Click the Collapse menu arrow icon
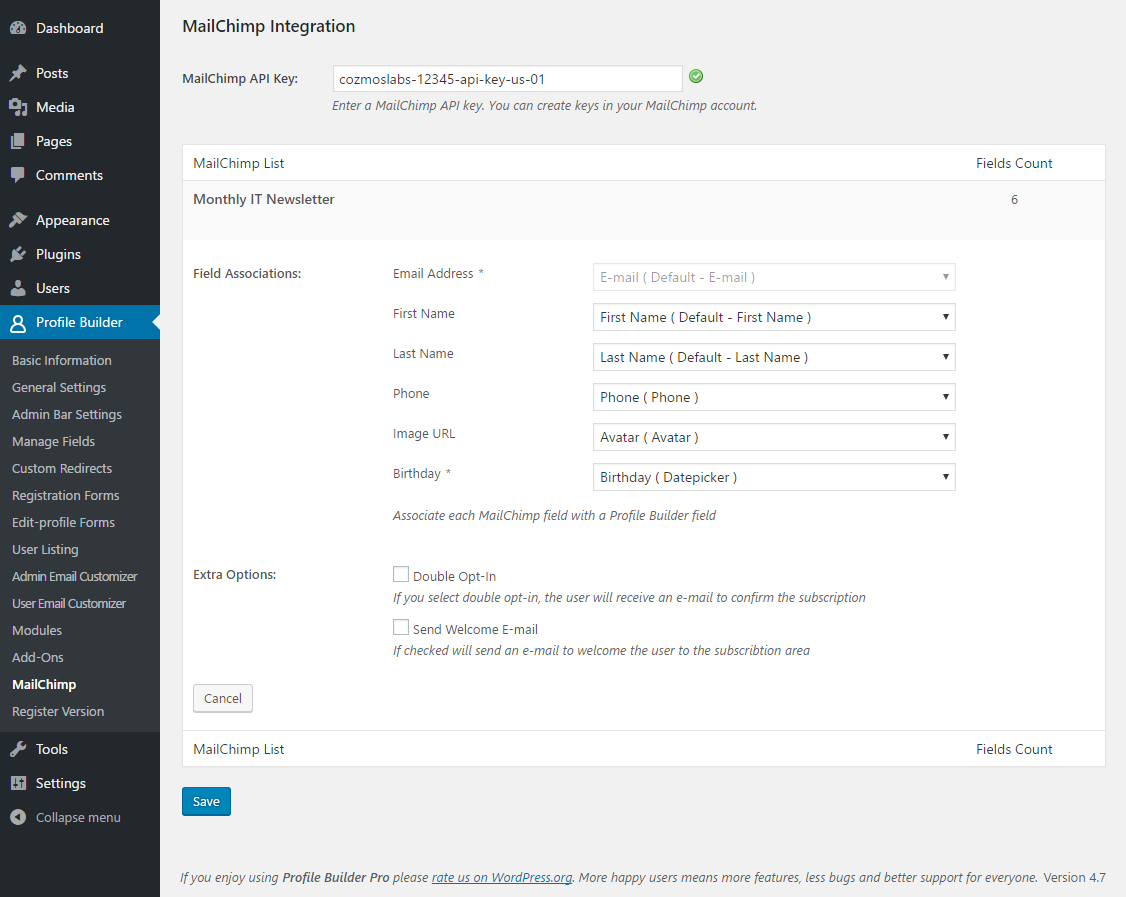 coord(18,817)
